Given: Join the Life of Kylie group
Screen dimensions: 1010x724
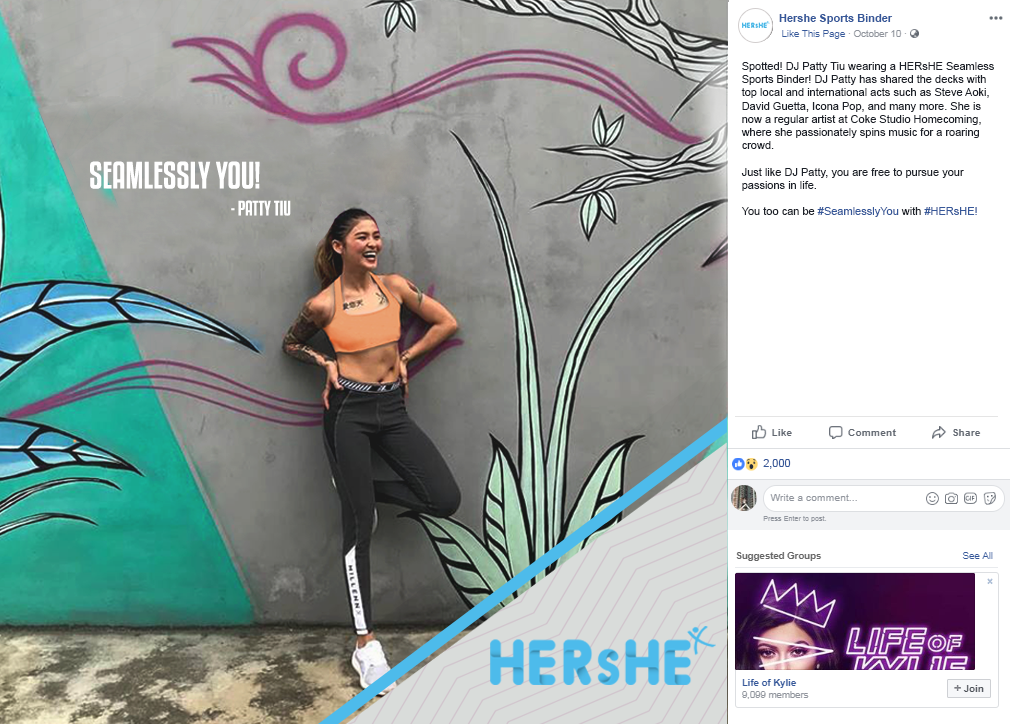Looking at the screenshot, I should [x=969, y=689].
